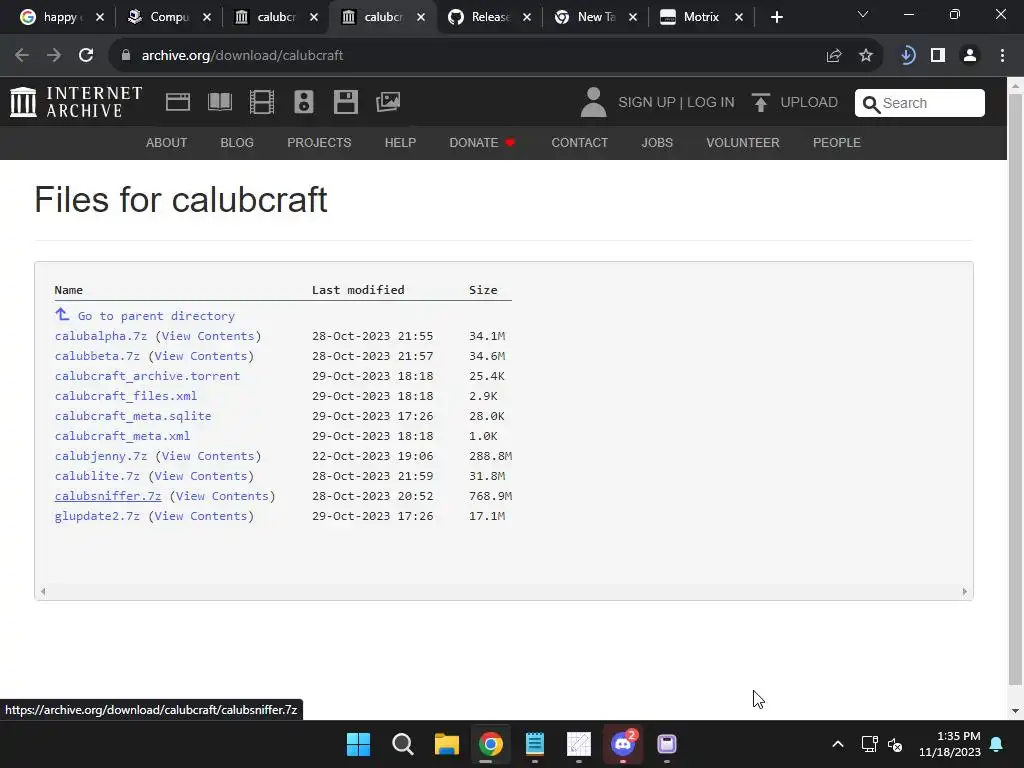
Task: Open the browser downloads icon
Action: pos(907,56)
